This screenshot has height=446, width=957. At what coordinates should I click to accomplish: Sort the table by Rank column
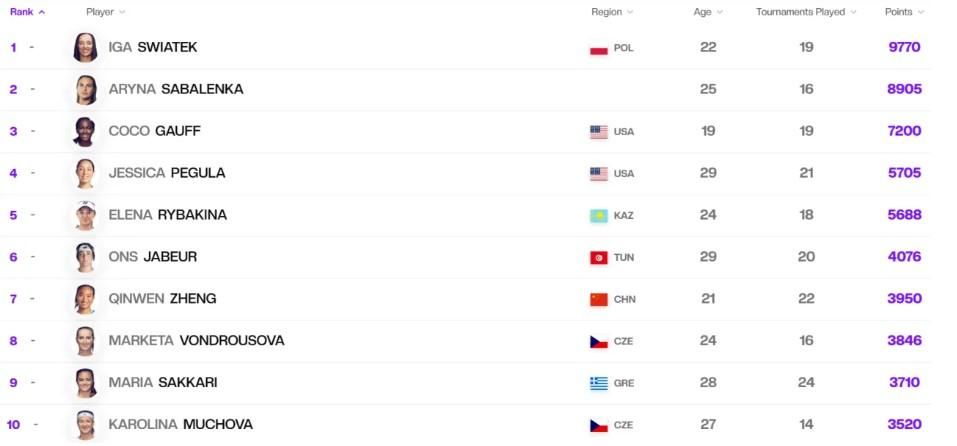(x=27, y=12)
